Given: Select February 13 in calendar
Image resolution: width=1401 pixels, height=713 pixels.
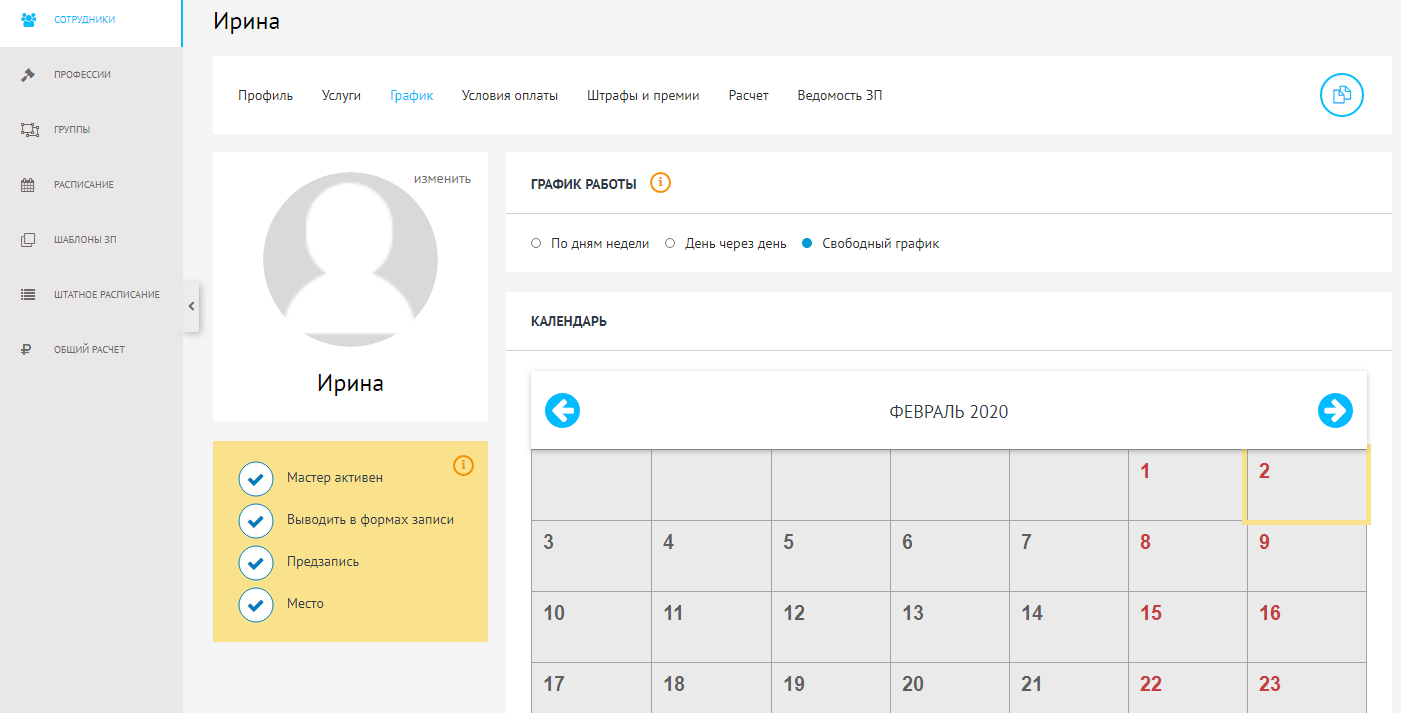Looking at the screenshot, I should coord(950,627).
